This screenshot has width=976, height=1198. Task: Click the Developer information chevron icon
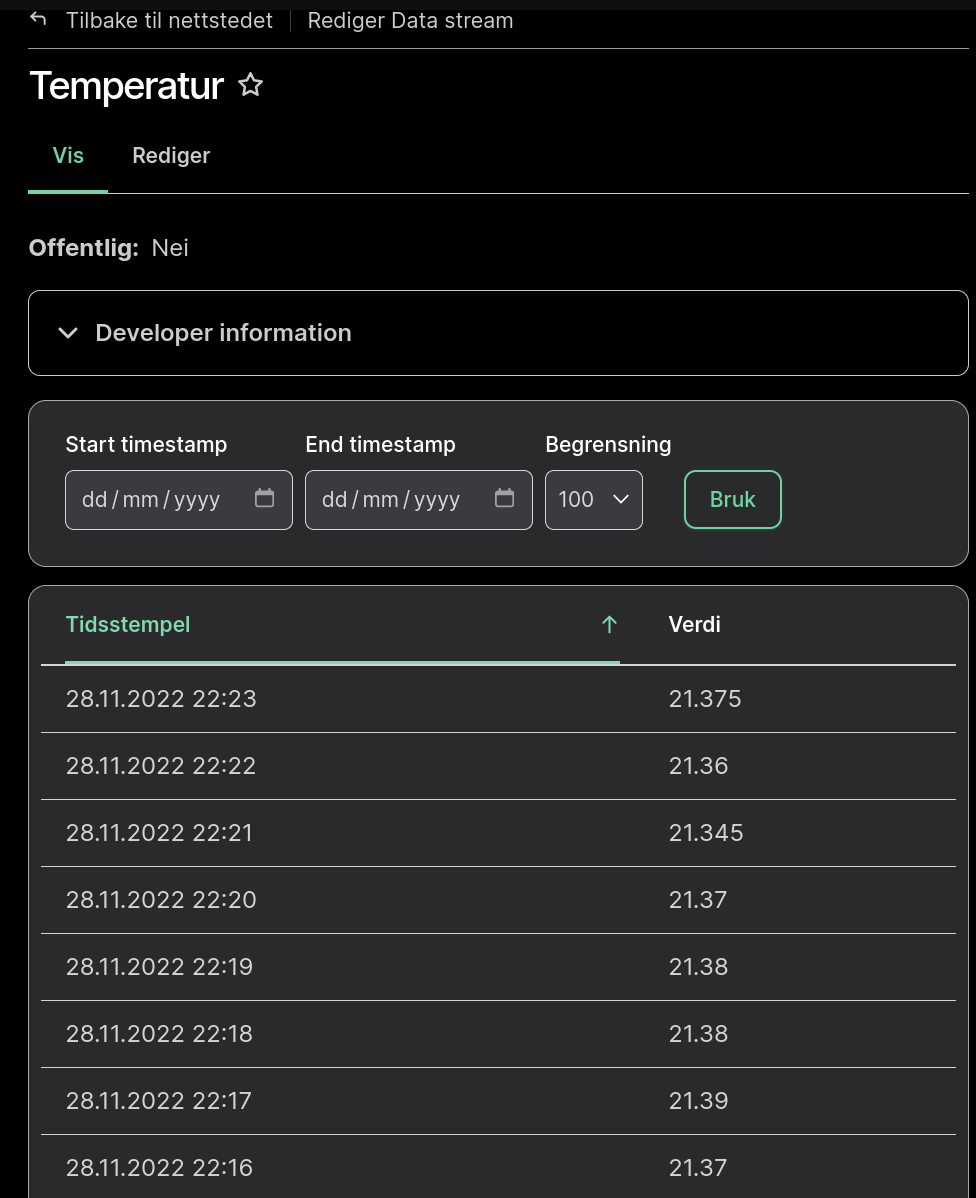pyautogui.click(x=68, y=333)
